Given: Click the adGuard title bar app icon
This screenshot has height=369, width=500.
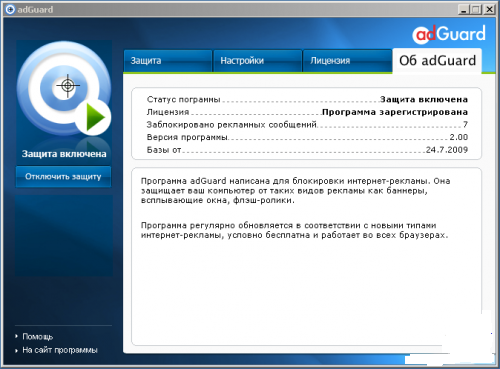Looking at the screenshot, I should point(10,10).
